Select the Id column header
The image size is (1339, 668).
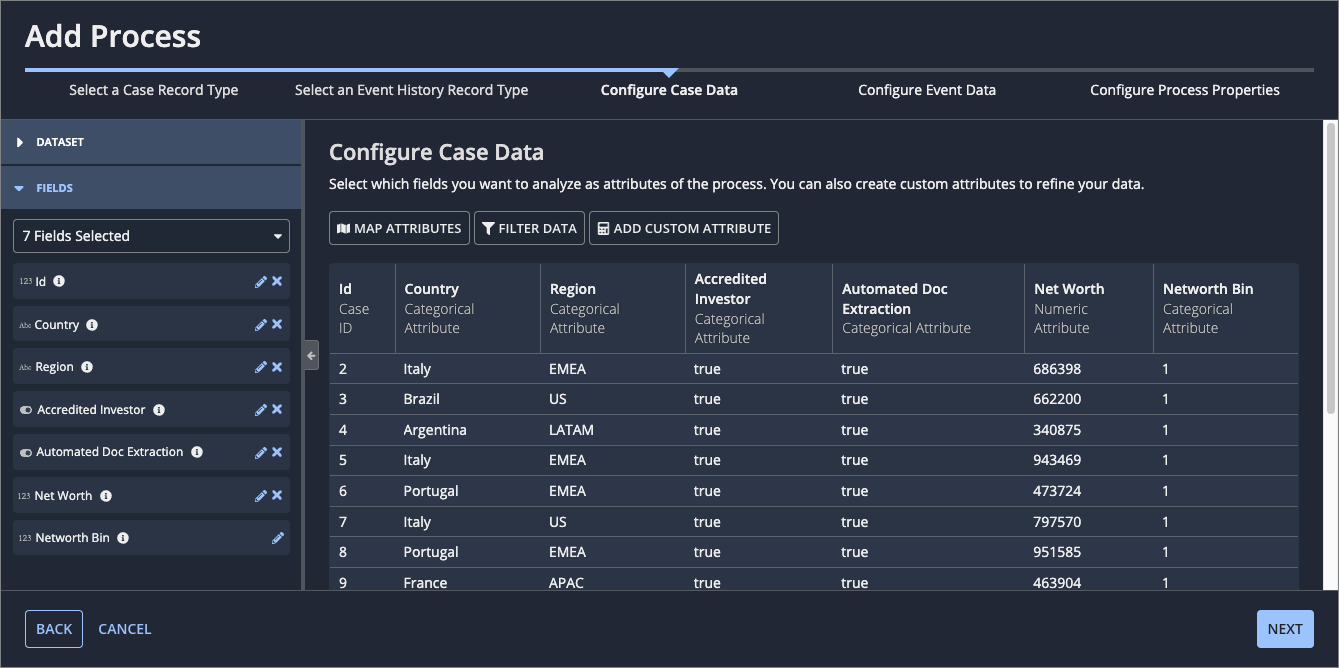[362, 308]
